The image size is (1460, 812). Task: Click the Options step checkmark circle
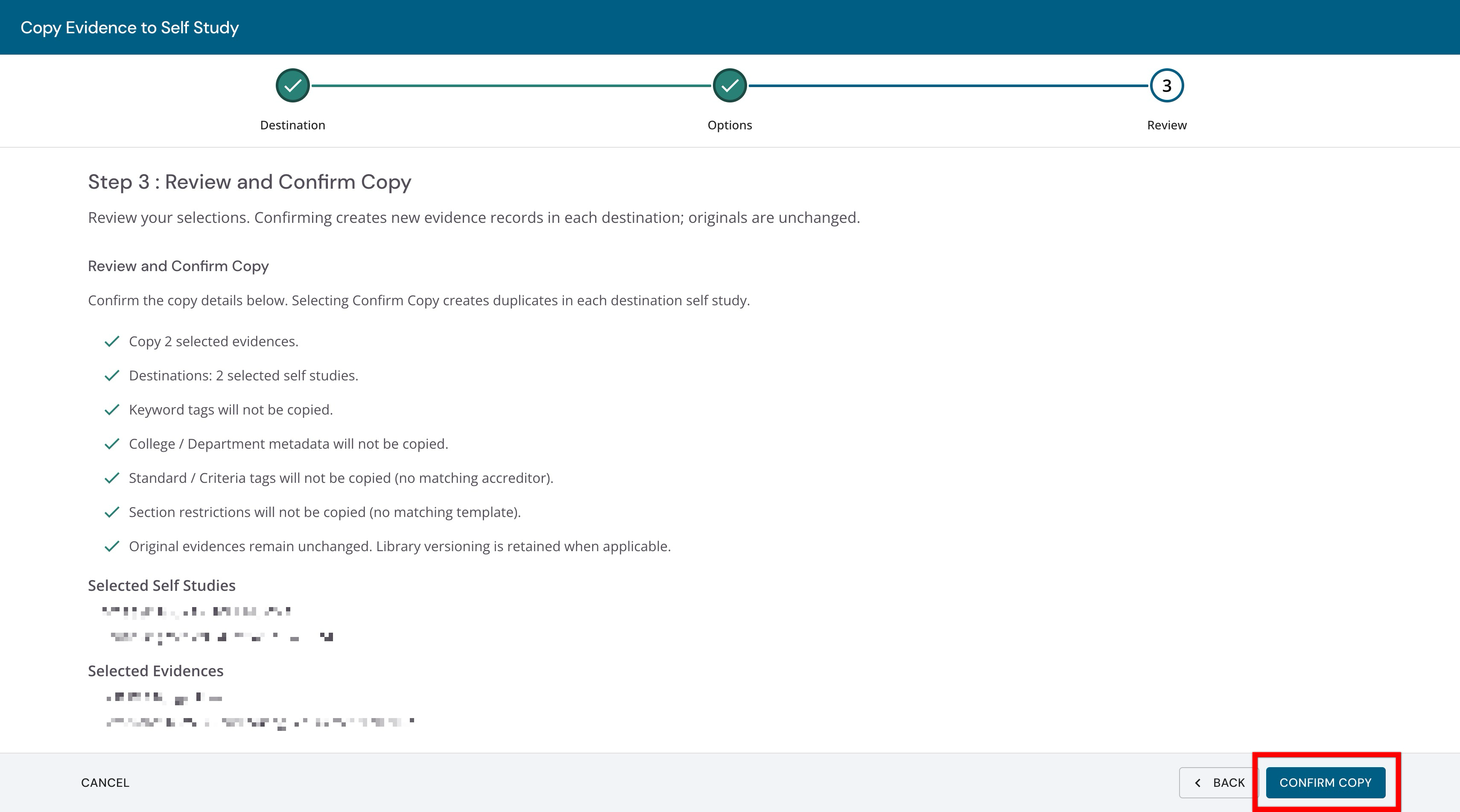tap(730, 85)
